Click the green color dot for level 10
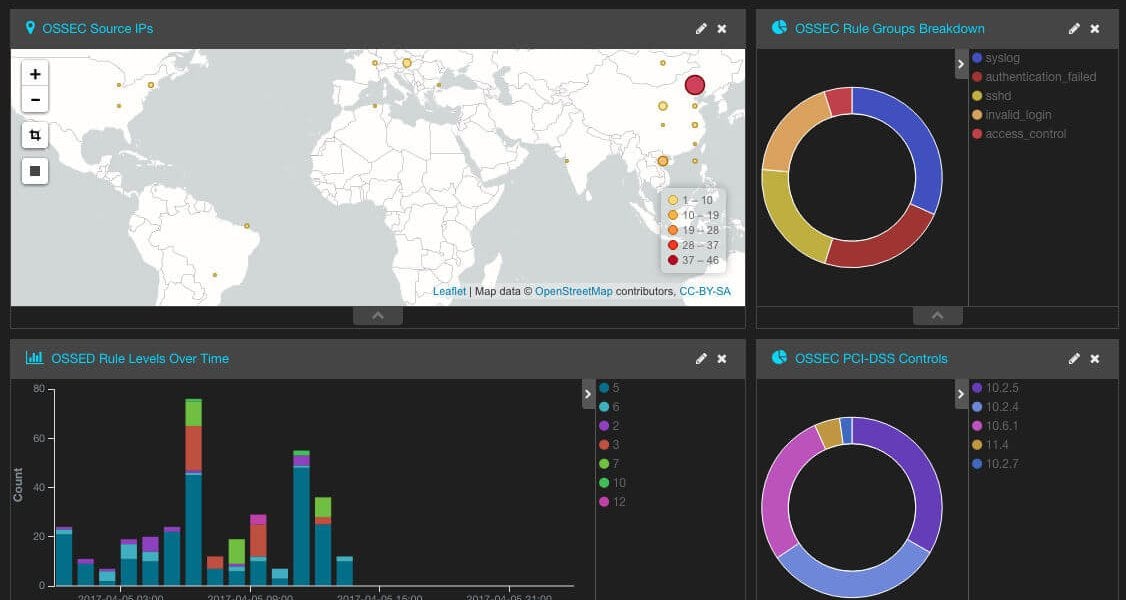The height and width of the screenshot is (600, 1126). (x=604, y=483)
